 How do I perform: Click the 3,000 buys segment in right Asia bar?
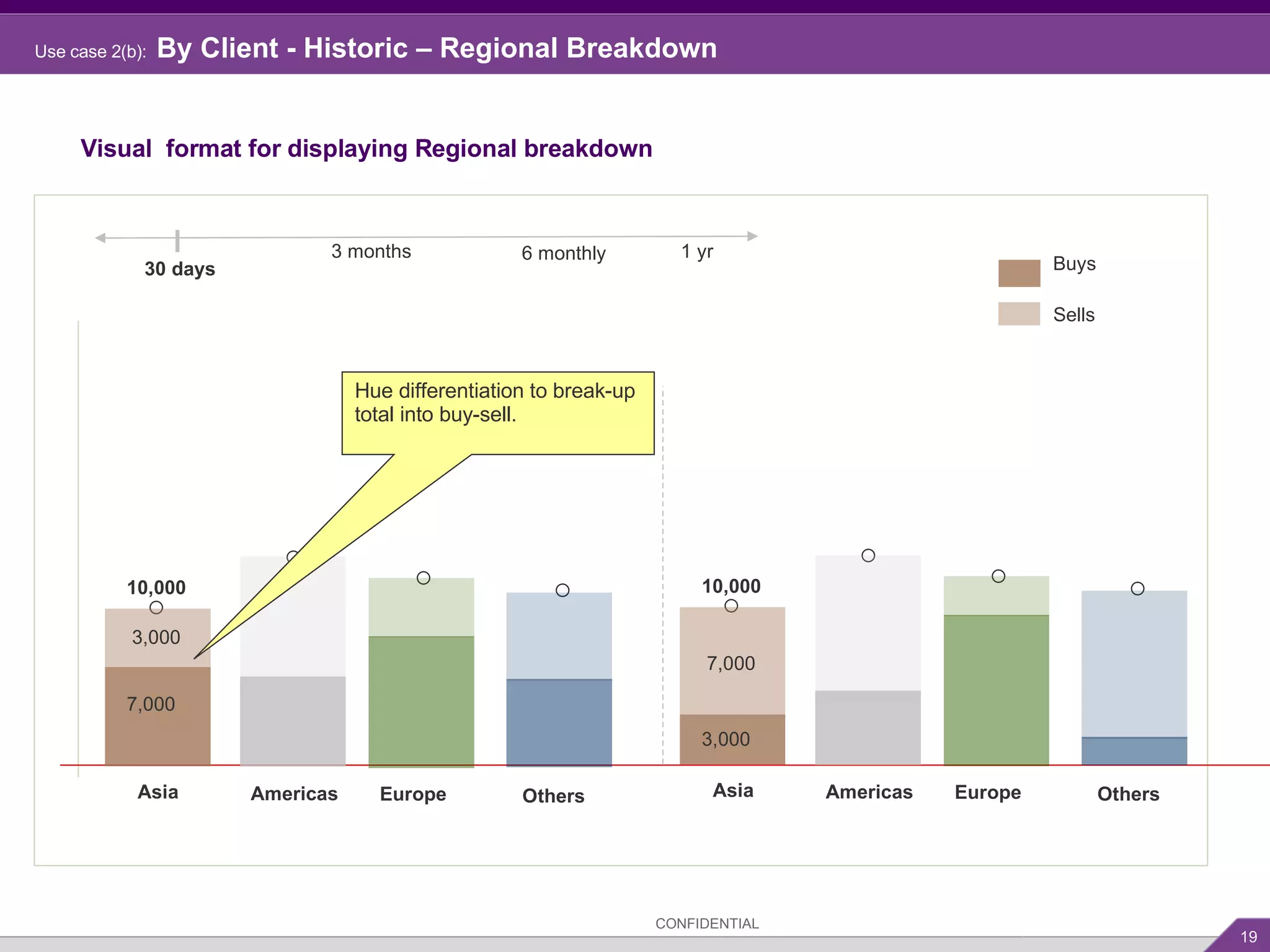(732, 739)
